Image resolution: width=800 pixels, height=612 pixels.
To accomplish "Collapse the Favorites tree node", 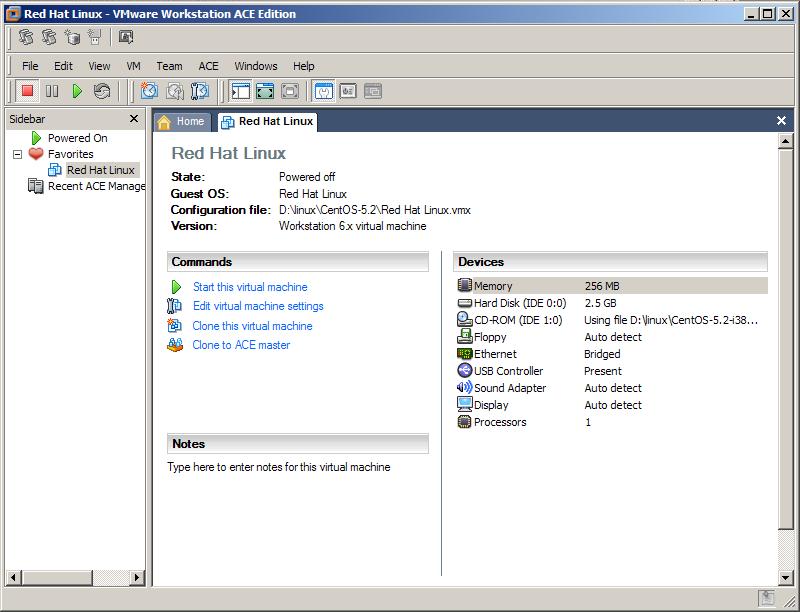I will [x=17, y=154].
